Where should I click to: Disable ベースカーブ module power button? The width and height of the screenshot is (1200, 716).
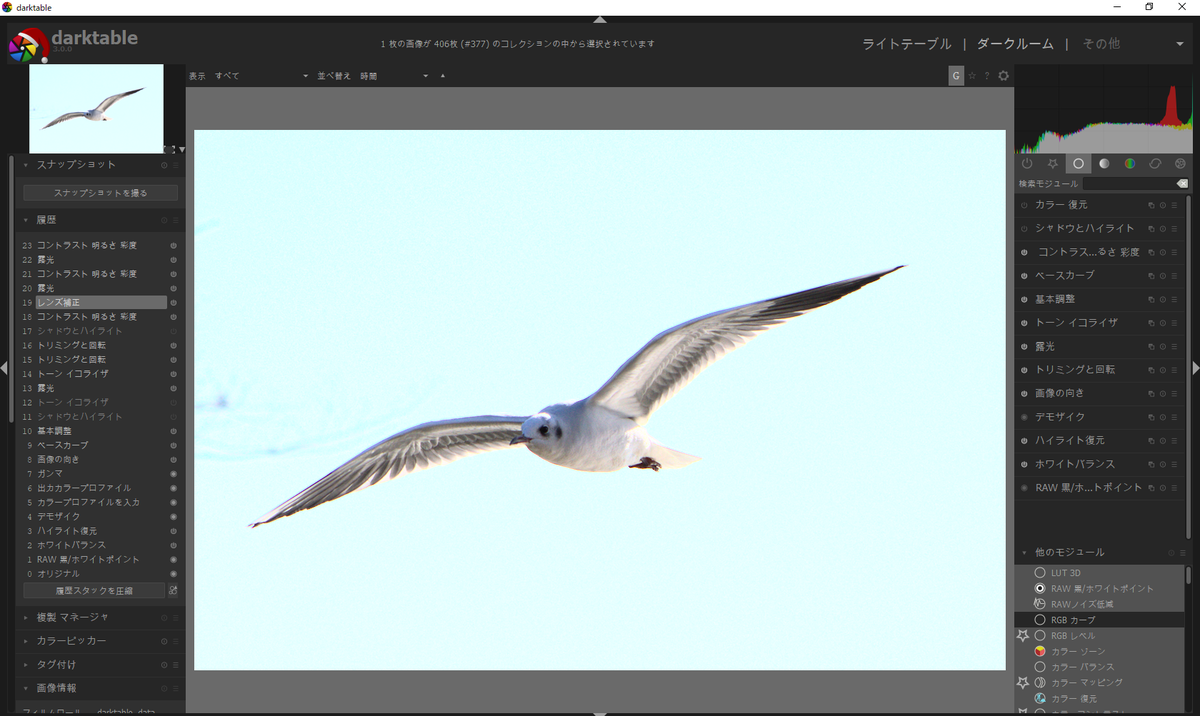click(1024, 275)
